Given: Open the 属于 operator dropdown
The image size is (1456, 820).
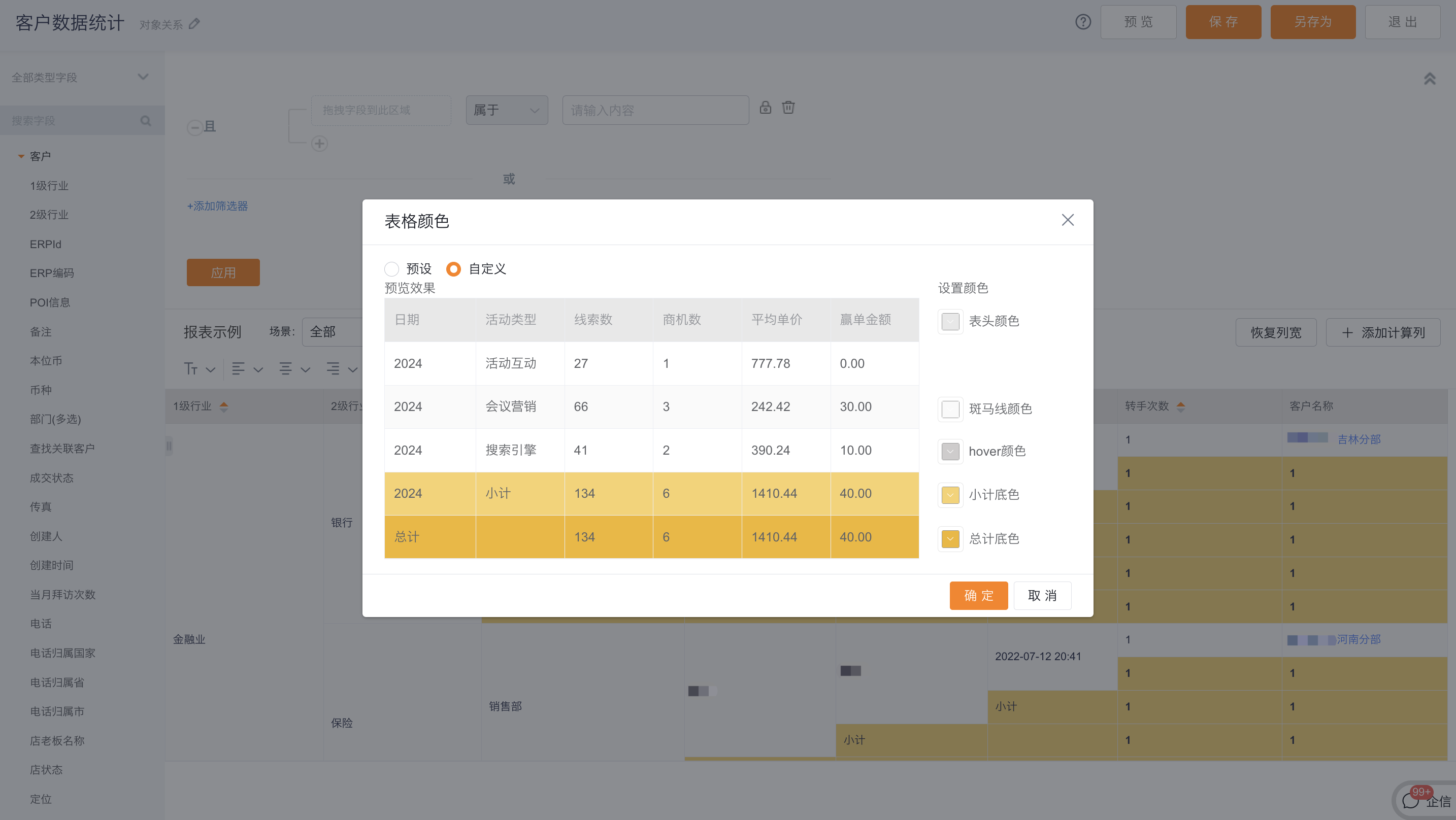Looking at the screenshot, I should pos(507,110).
